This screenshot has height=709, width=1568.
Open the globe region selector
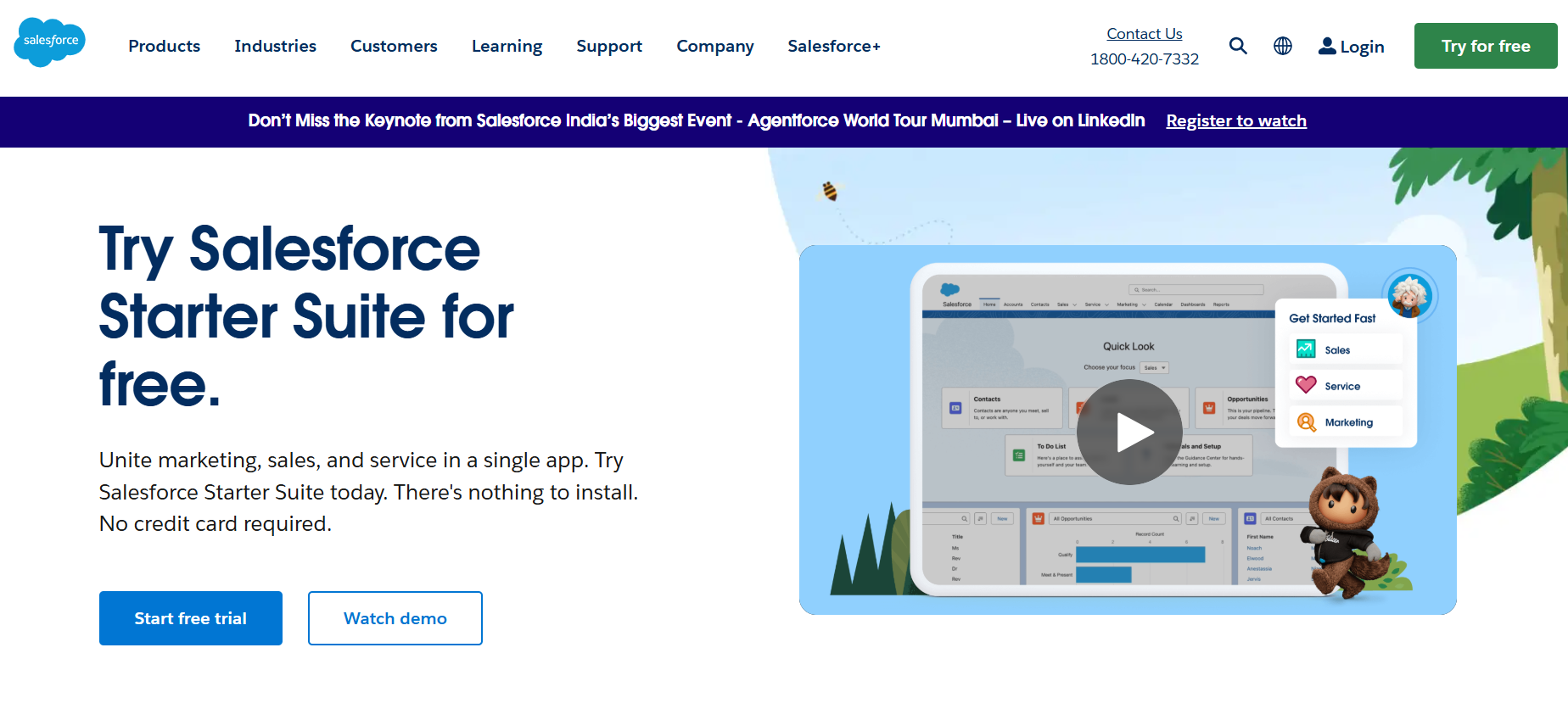tap(1283, 46)
